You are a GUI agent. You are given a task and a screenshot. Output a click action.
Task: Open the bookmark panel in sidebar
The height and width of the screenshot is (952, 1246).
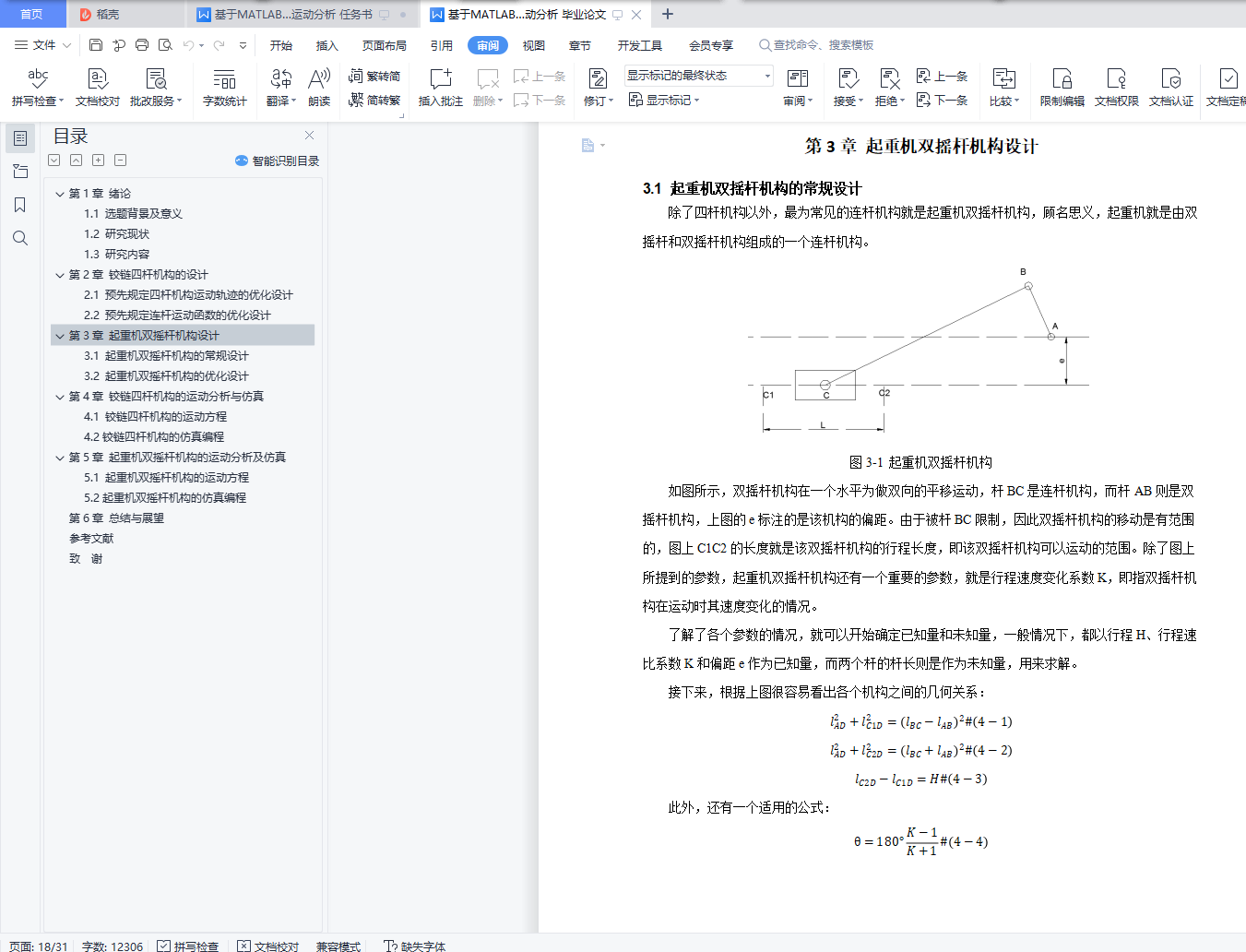[x=20, y=205]
